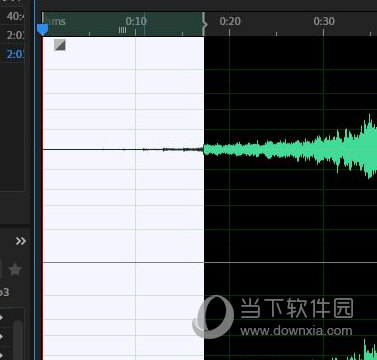This screenshot has width=377, height=360.
Task: Click the blue playhead marker on the timeline
Action: coord(42,29)
